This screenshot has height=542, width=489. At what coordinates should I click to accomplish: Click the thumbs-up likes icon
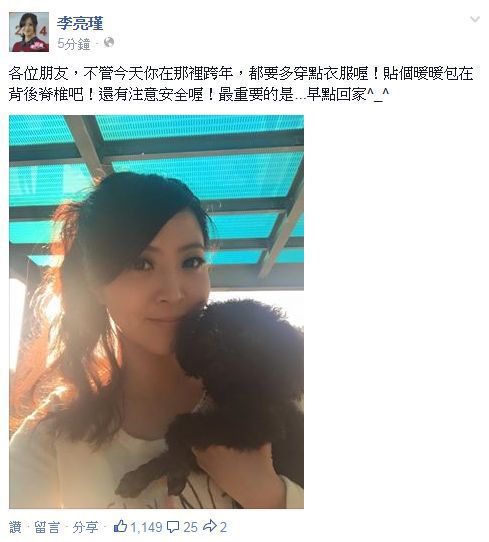120,526
